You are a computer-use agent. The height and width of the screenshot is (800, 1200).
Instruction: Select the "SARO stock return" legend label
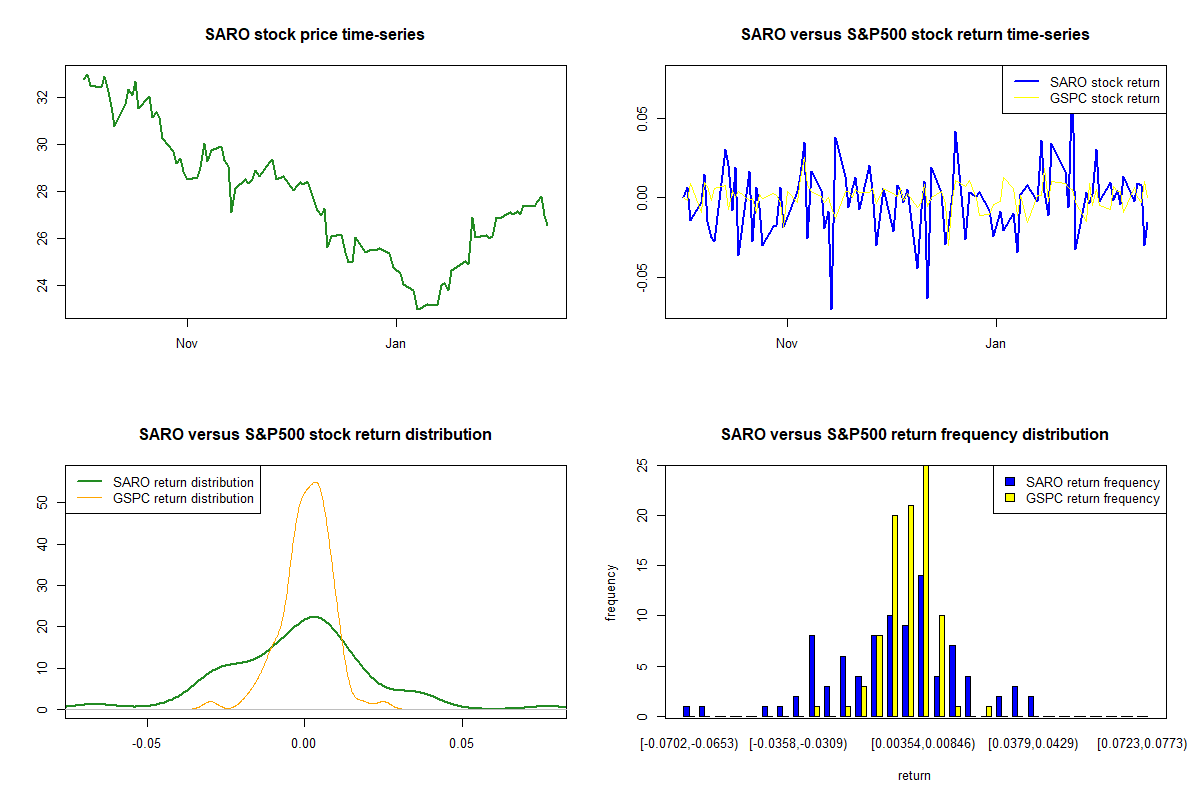click(1105, 82)
